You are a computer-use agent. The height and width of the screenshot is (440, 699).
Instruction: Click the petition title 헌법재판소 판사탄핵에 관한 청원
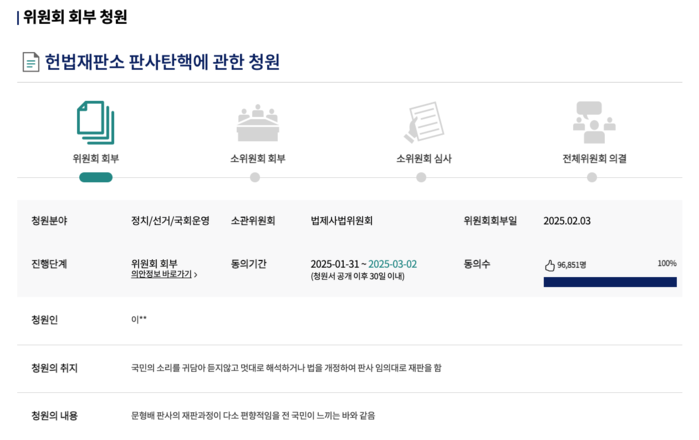(x=162, y=62)
